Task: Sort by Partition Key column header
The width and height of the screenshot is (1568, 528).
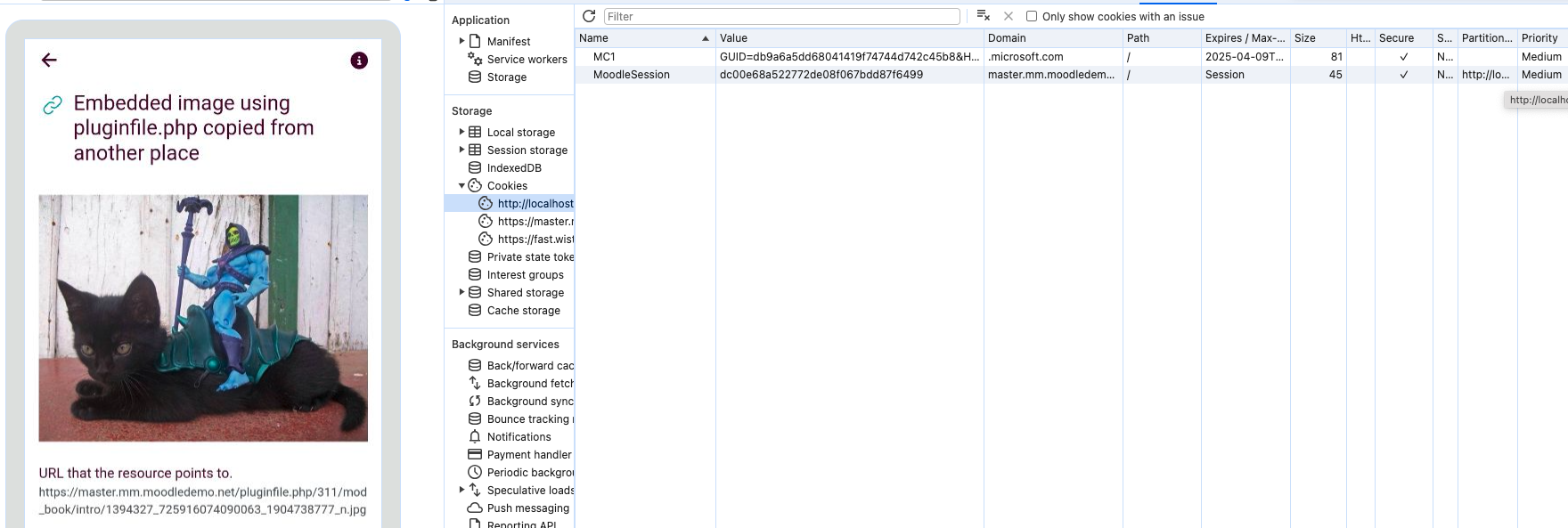Action: (1487, 38)
